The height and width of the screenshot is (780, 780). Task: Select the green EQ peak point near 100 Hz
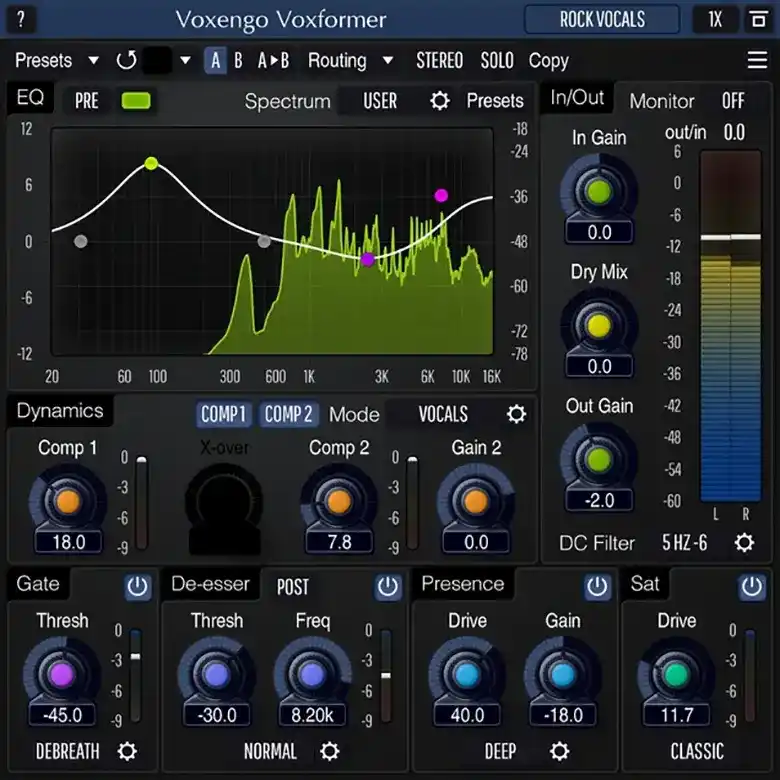[x=151, y=163]
